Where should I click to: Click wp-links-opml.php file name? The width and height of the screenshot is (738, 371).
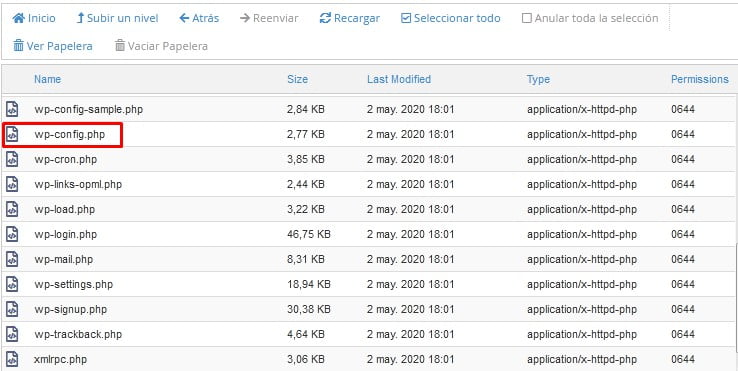pyautogui.click(x=78, y=185)
